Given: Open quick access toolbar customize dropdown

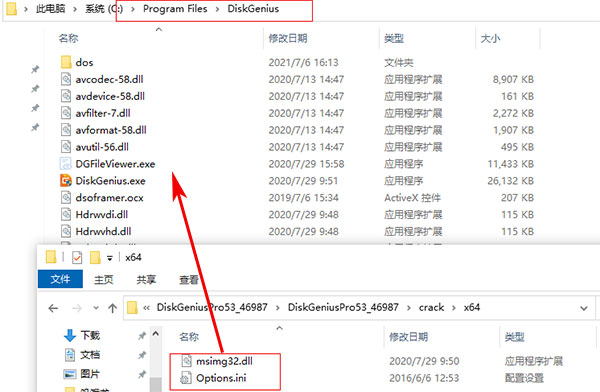Looking at the screenshot, I should pyautogui.click(x=110, y=258).
